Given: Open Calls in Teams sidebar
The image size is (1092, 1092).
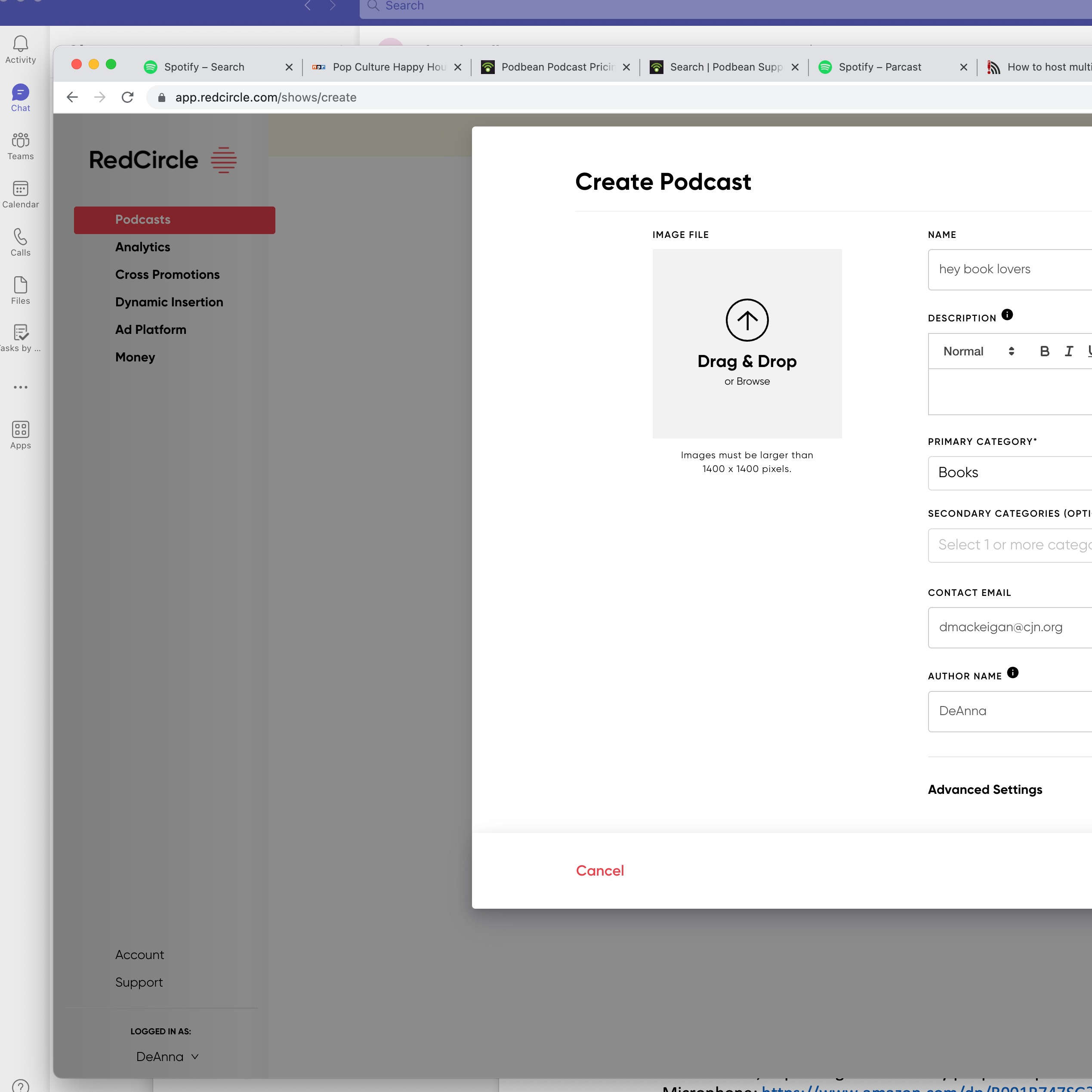Looking at the screenshot, I should 20,242.
